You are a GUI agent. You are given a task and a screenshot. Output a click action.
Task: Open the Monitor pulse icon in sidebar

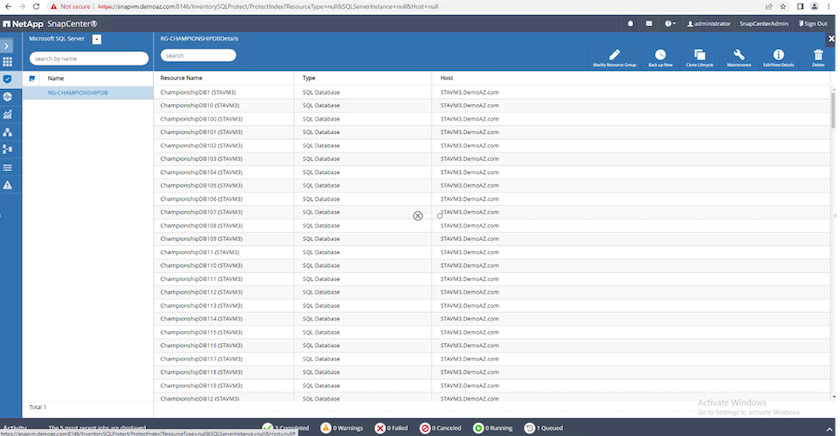(x=8, y=97)
